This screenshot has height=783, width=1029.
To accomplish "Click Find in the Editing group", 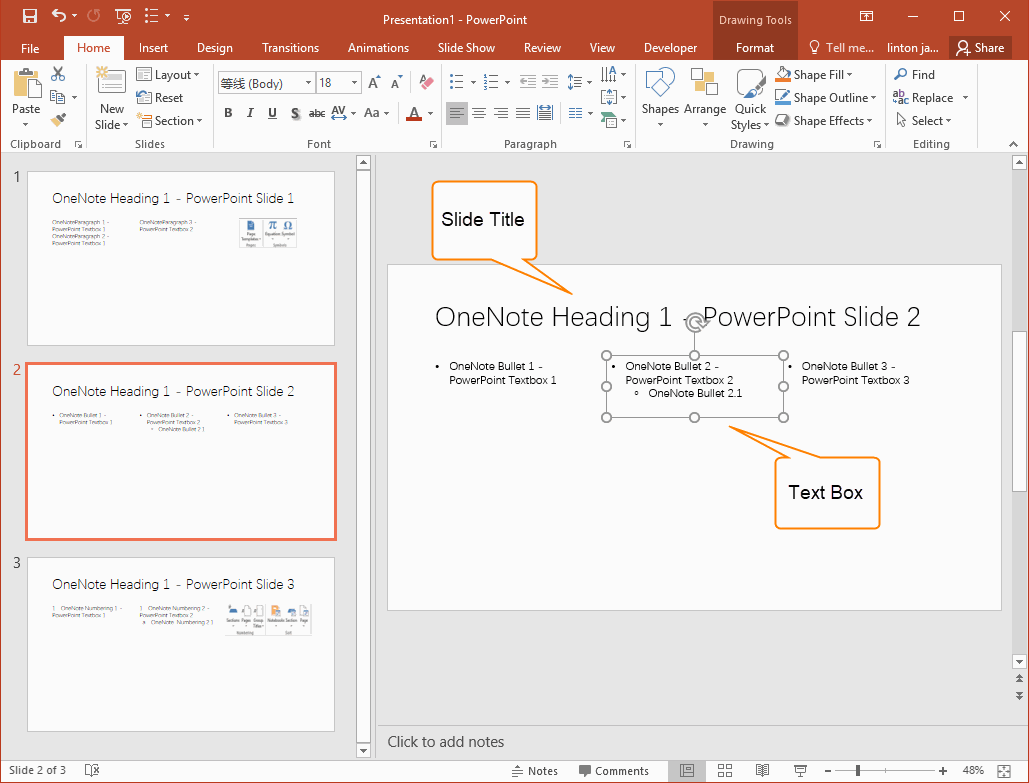I will pos(914,75).
